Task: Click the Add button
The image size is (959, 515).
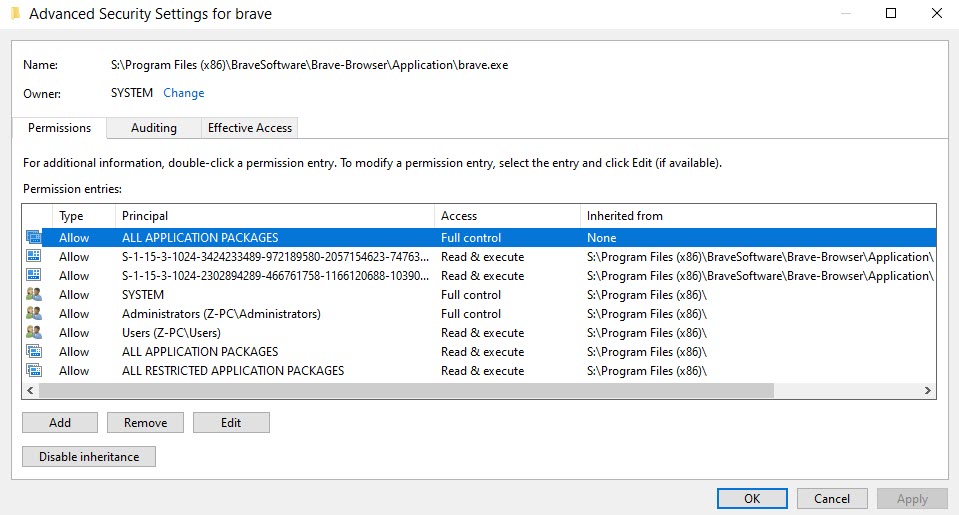Action: click(x=60, y=423)
